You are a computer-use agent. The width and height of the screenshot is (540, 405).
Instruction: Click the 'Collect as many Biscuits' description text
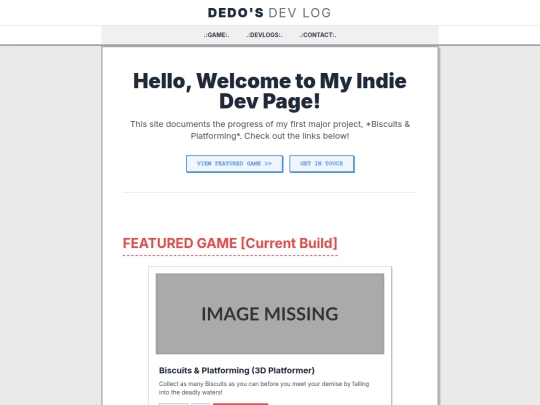click(x=264, y=388)
